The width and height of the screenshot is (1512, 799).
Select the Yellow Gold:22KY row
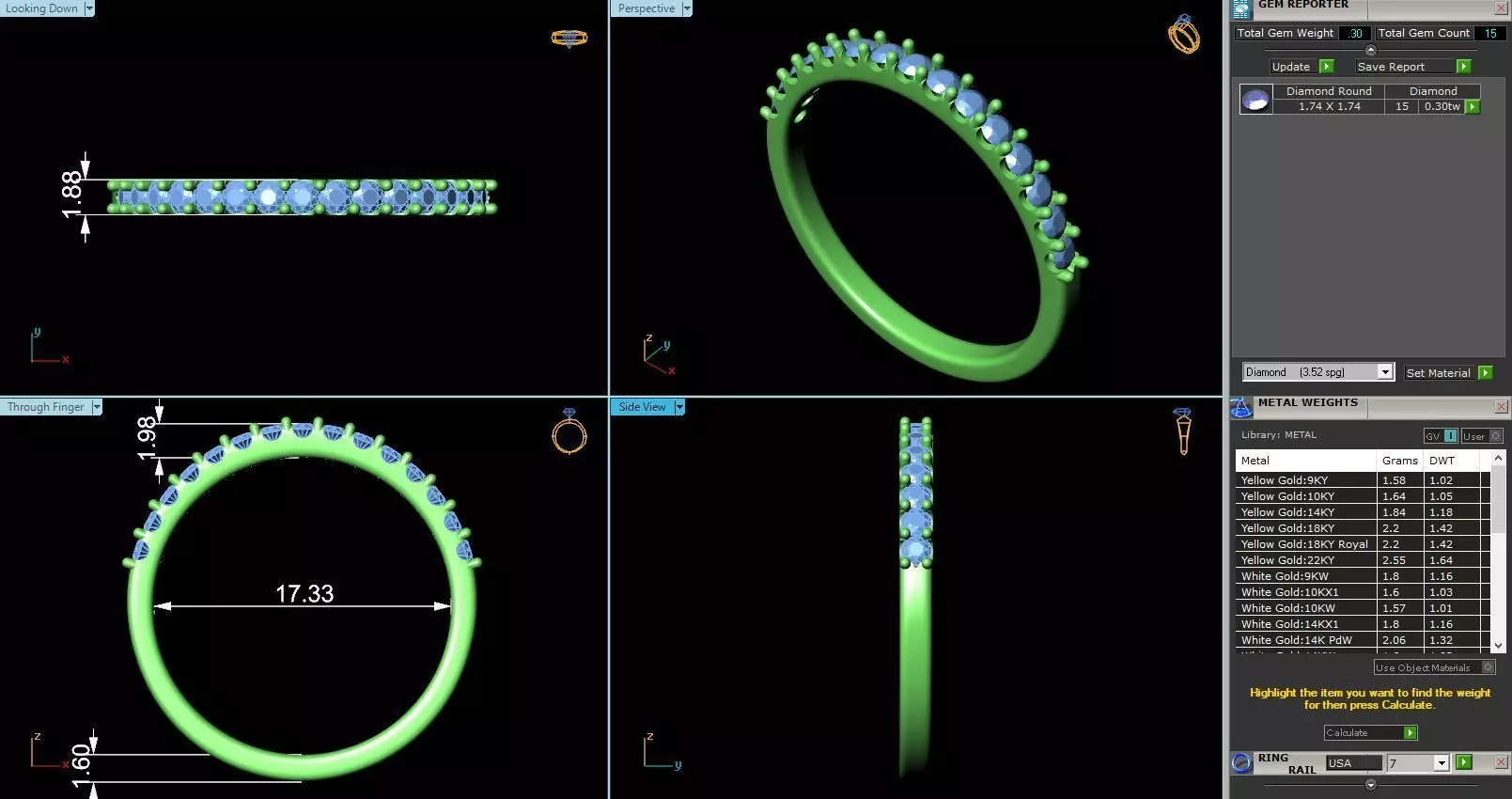(x=1363, y=560)
